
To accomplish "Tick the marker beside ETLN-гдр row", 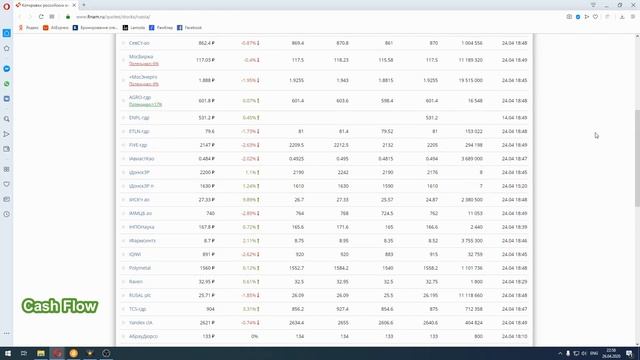I will point(123,131).
